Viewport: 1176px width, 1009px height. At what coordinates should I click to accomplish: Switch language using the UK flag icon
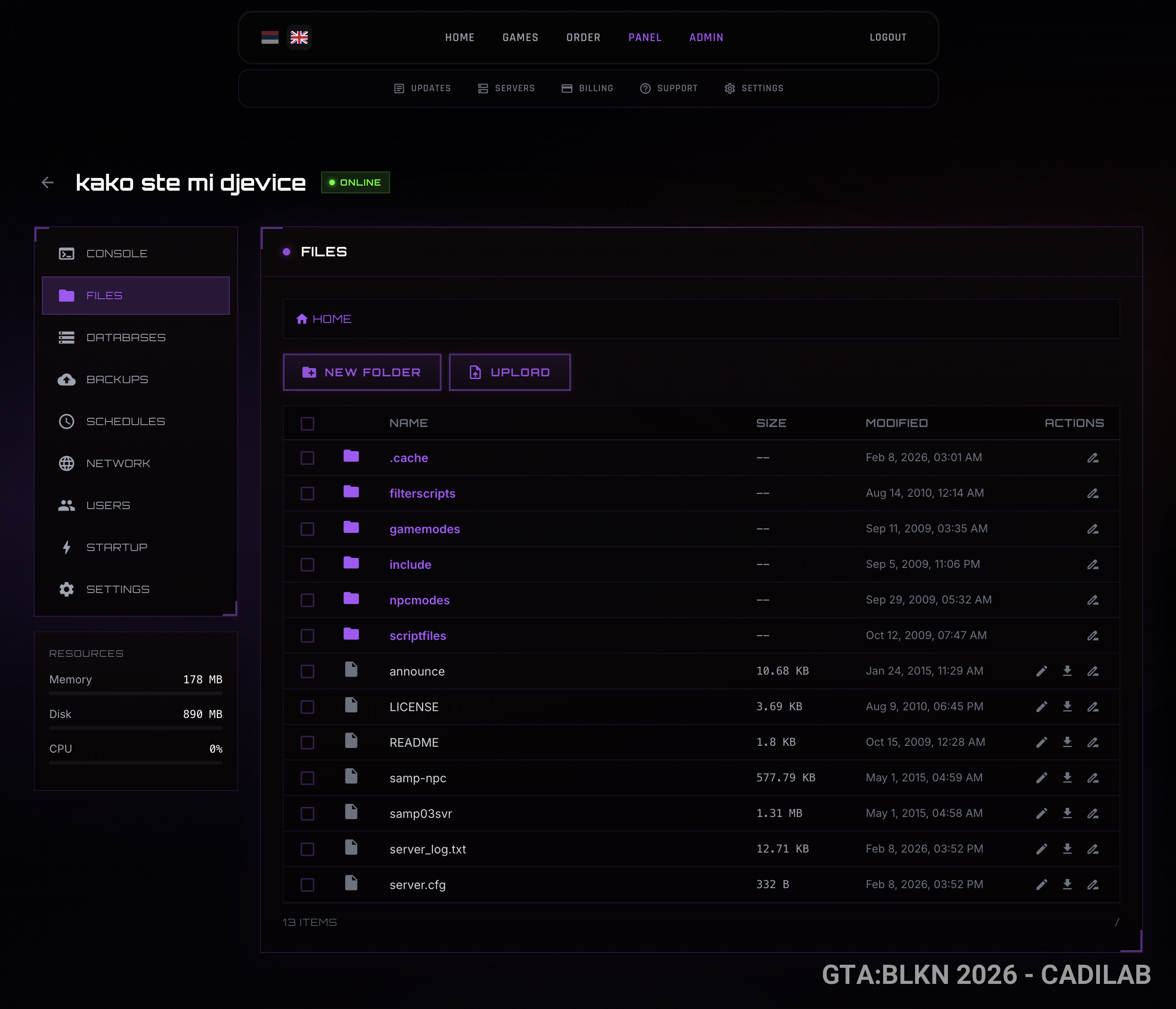point(299,37)
